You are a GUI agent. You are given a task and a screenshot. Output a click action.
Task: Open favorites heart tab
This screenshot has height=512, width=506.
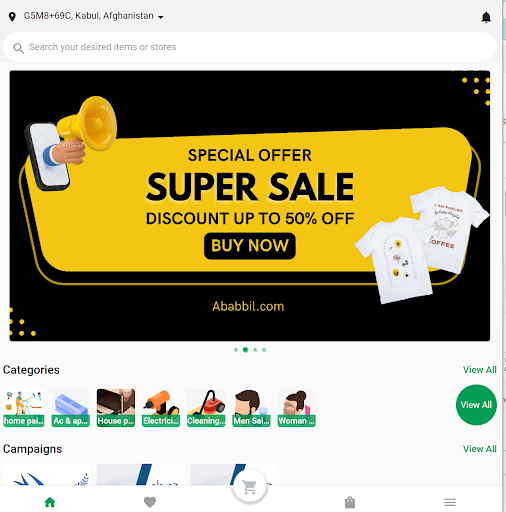click(150, 502)
